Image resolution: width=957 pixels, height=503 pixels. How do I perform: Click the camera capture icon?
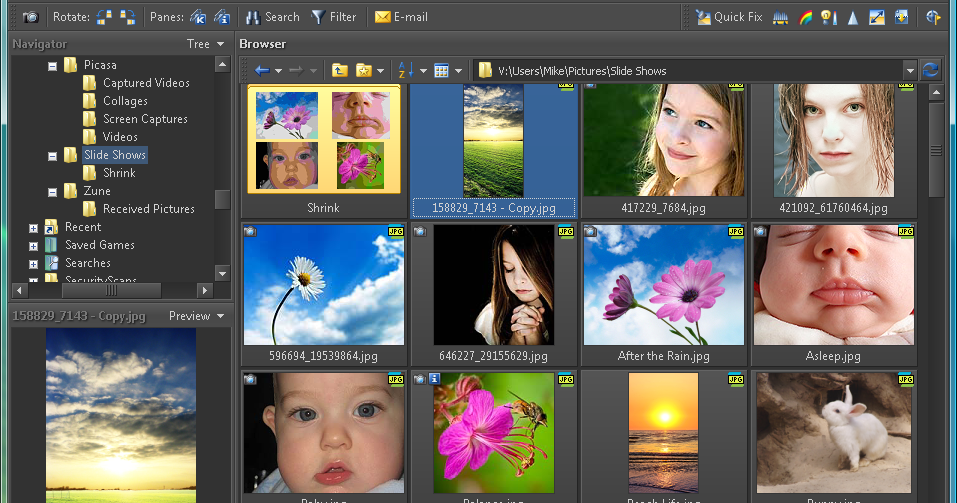click(31, 17)
